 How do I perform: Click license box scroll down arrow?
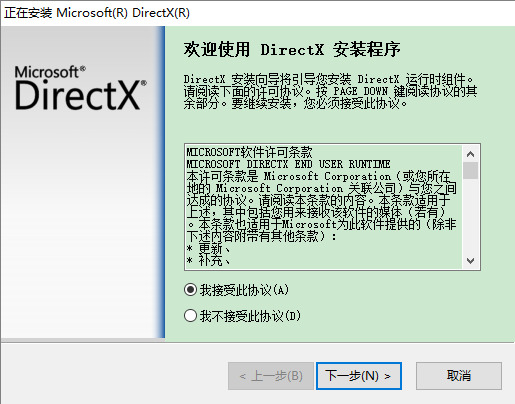tap(470, 261)
